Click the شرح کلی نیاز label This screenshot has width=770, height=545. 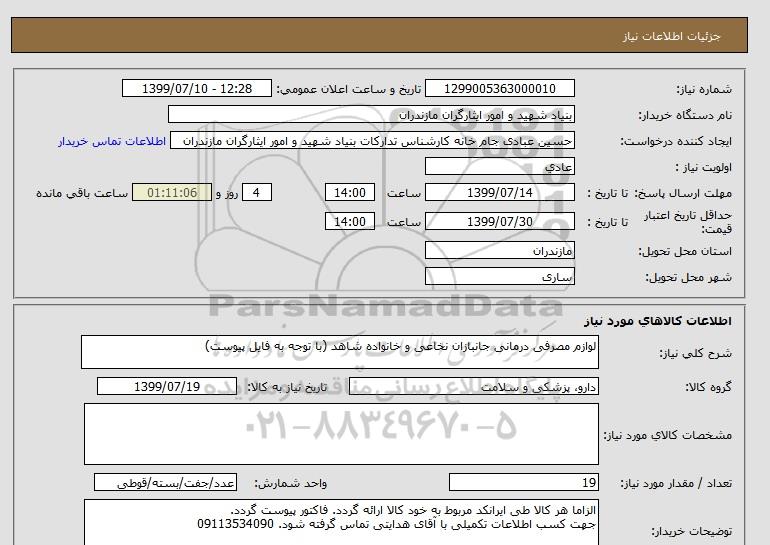click(x=695, y=353)
